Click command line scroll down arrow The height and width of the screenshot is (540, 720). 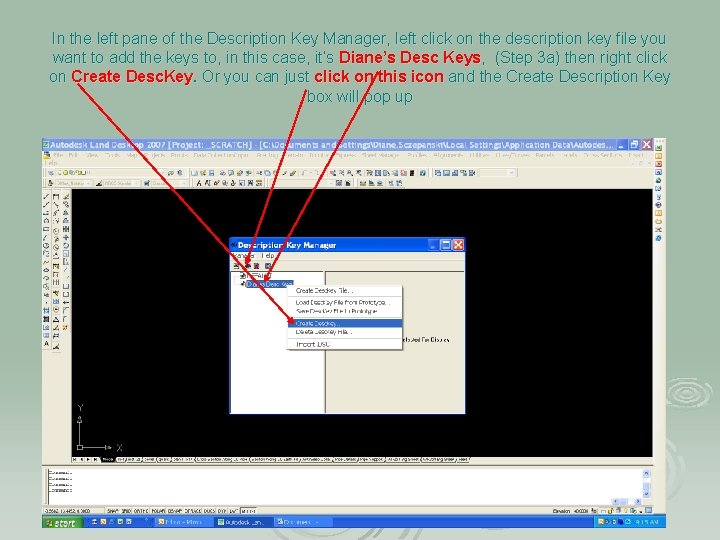click(646, 494)
